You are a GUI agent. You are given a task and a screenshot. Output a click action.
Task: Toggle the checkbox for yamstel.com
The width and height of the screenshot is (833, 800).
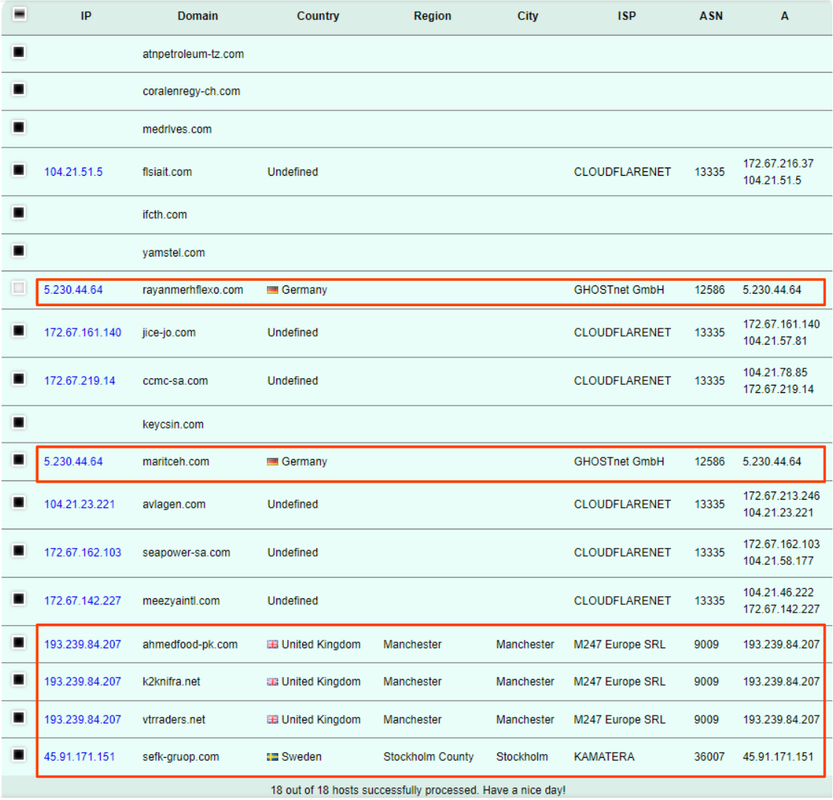pyautogui.click(x=19, y=251)
